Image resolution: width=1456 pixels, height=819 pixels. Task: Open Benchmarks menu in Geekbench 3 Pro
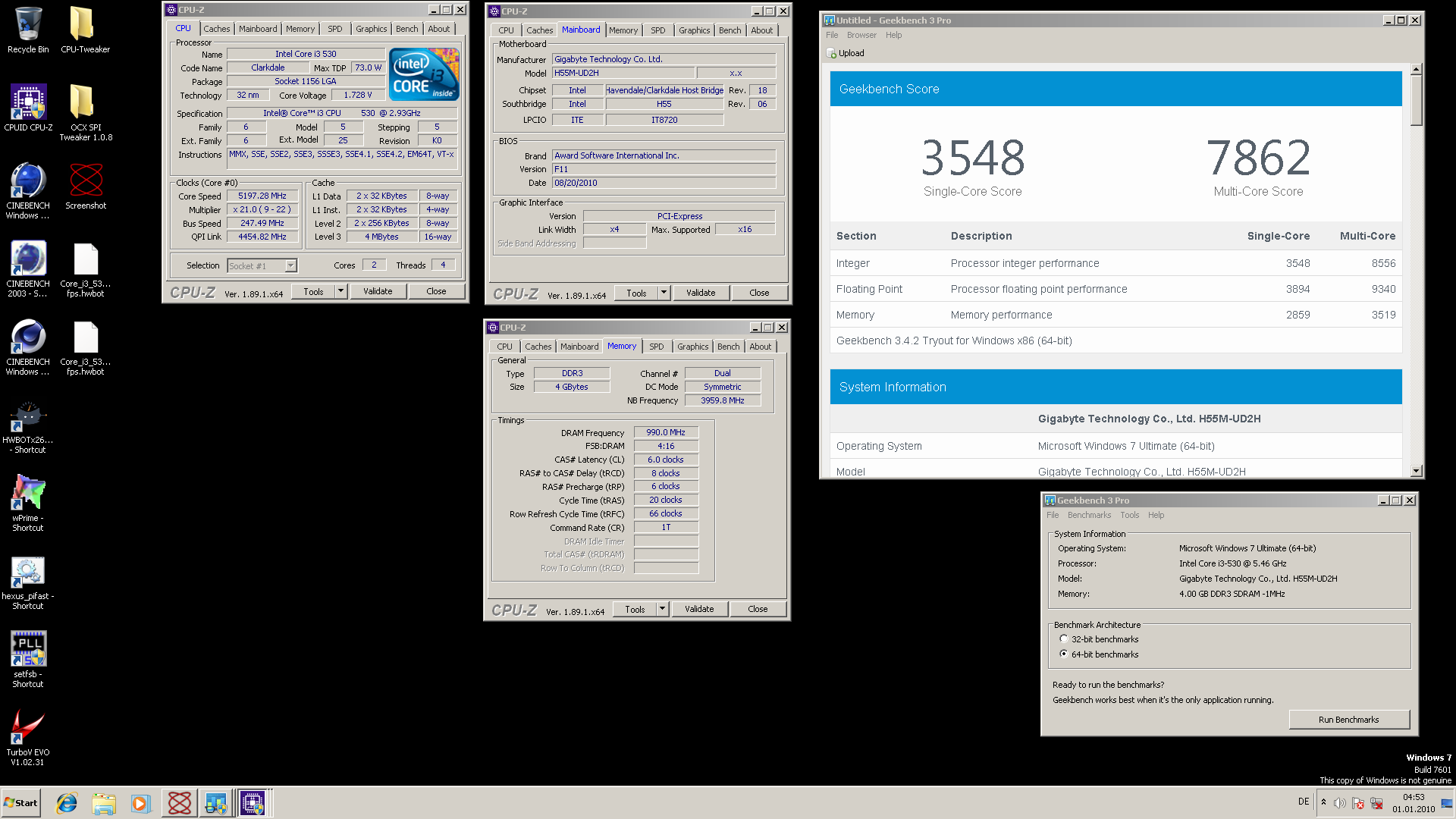pyautogui.click(x=1089, y=515)
